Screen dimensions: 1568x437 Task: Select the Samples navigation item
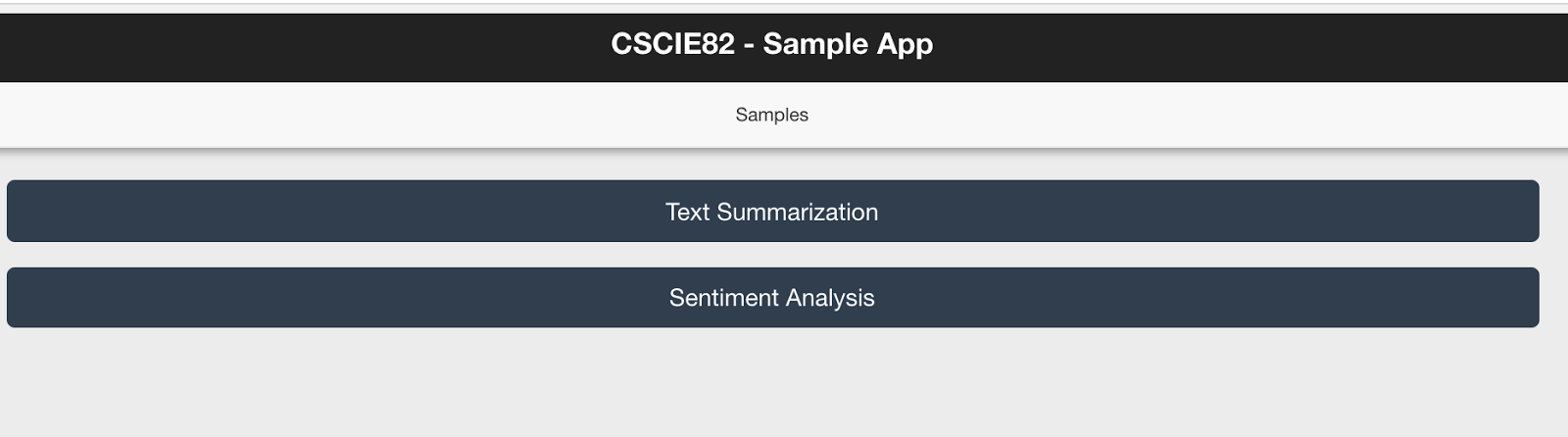(772, 115)
